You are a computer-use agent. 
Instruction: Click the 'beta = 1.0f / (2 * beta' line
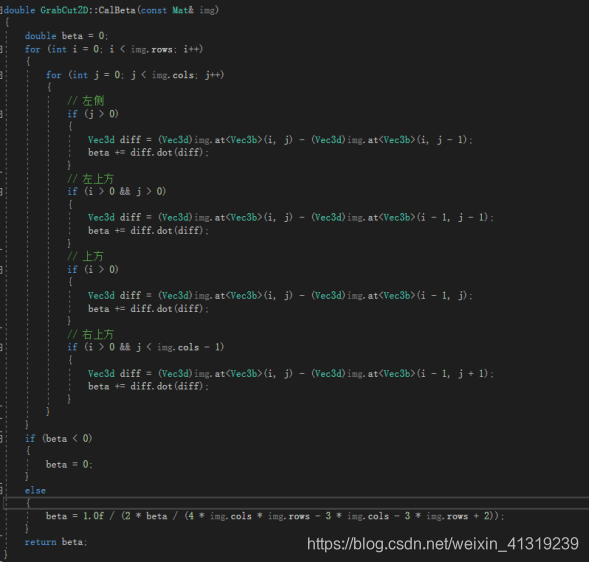275,516
